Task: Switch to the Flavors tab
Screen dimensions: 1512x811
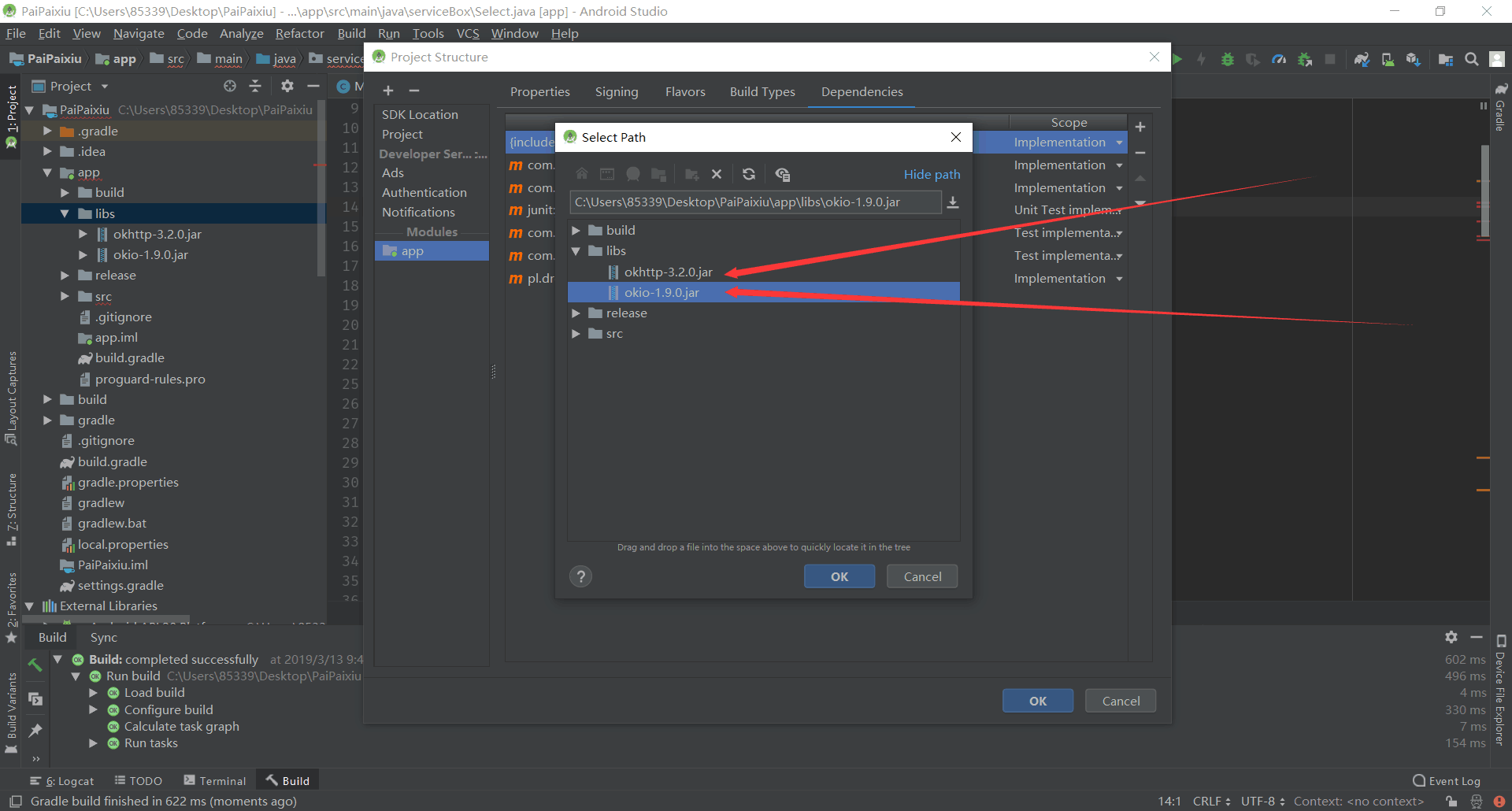Action: tap(685, 92)
